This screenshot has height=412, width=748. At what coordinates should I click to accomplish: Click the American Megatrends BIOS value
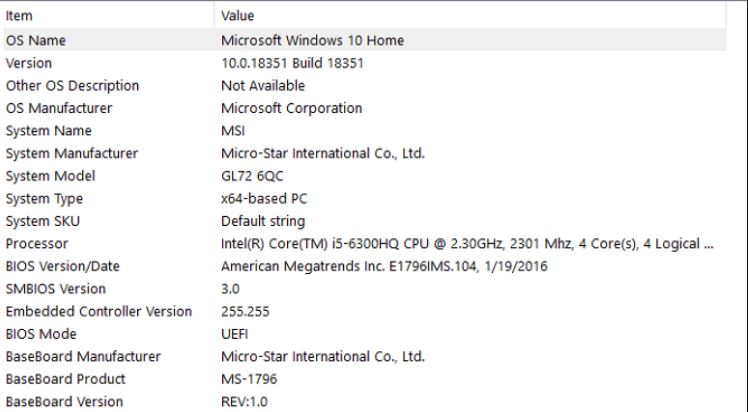pos(384,266)
